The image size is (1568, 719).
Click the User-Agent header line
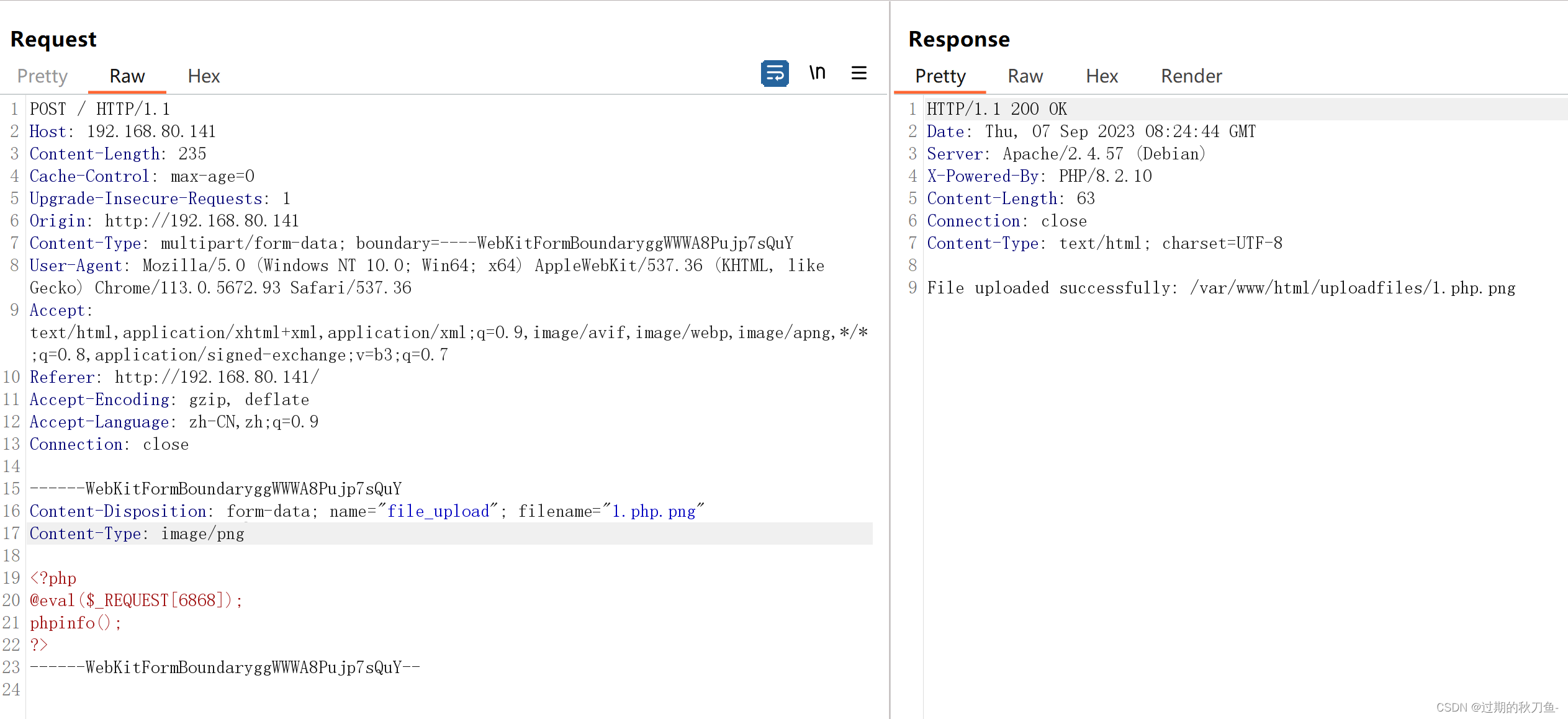tap(427, 266)
